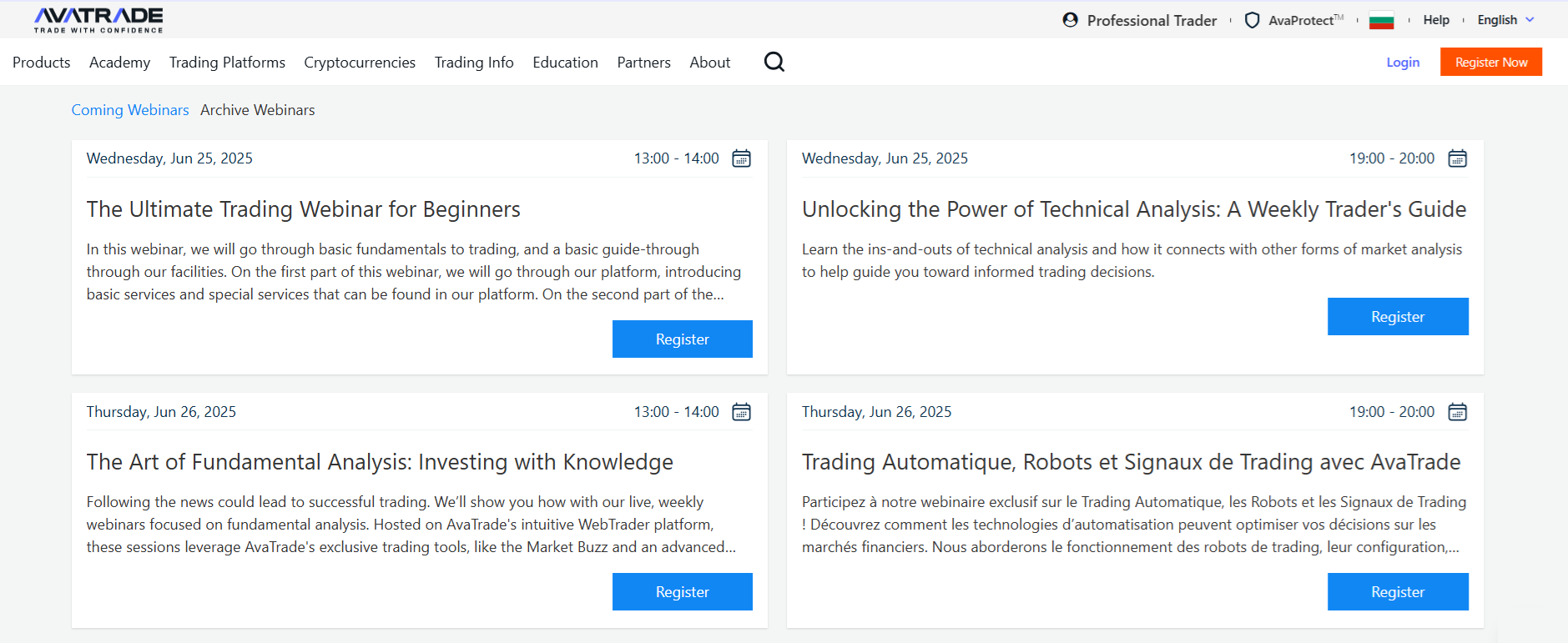1568x643 pixels.
Task: Open the Education menu
Action: (x=565, y=63)
